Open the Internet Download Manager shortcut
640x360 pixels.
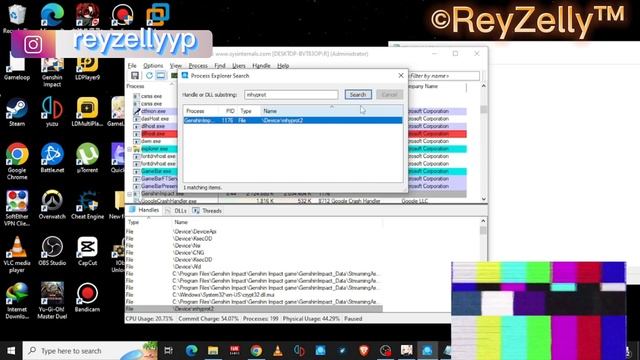(17, 301)
